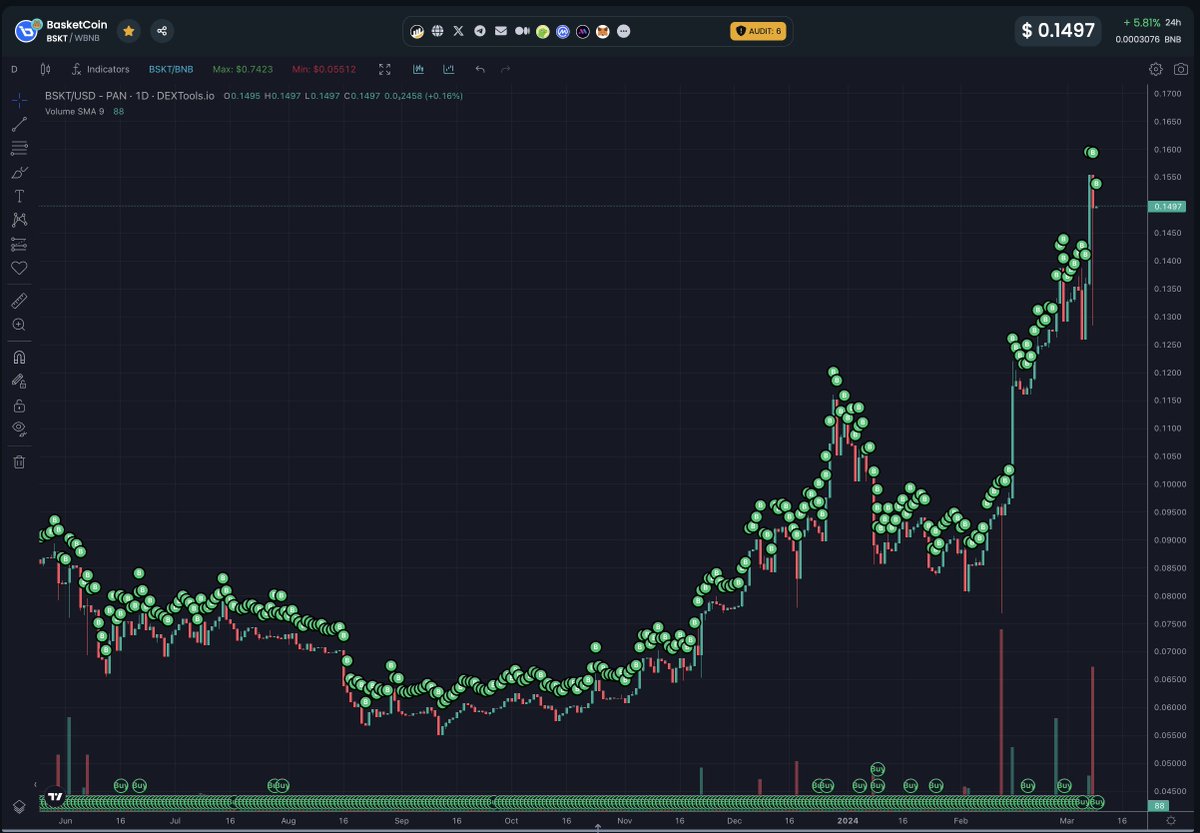Viewport: 1200px width, 833px height.
Task: Open the email envelope icon
Action: (500, 31)
